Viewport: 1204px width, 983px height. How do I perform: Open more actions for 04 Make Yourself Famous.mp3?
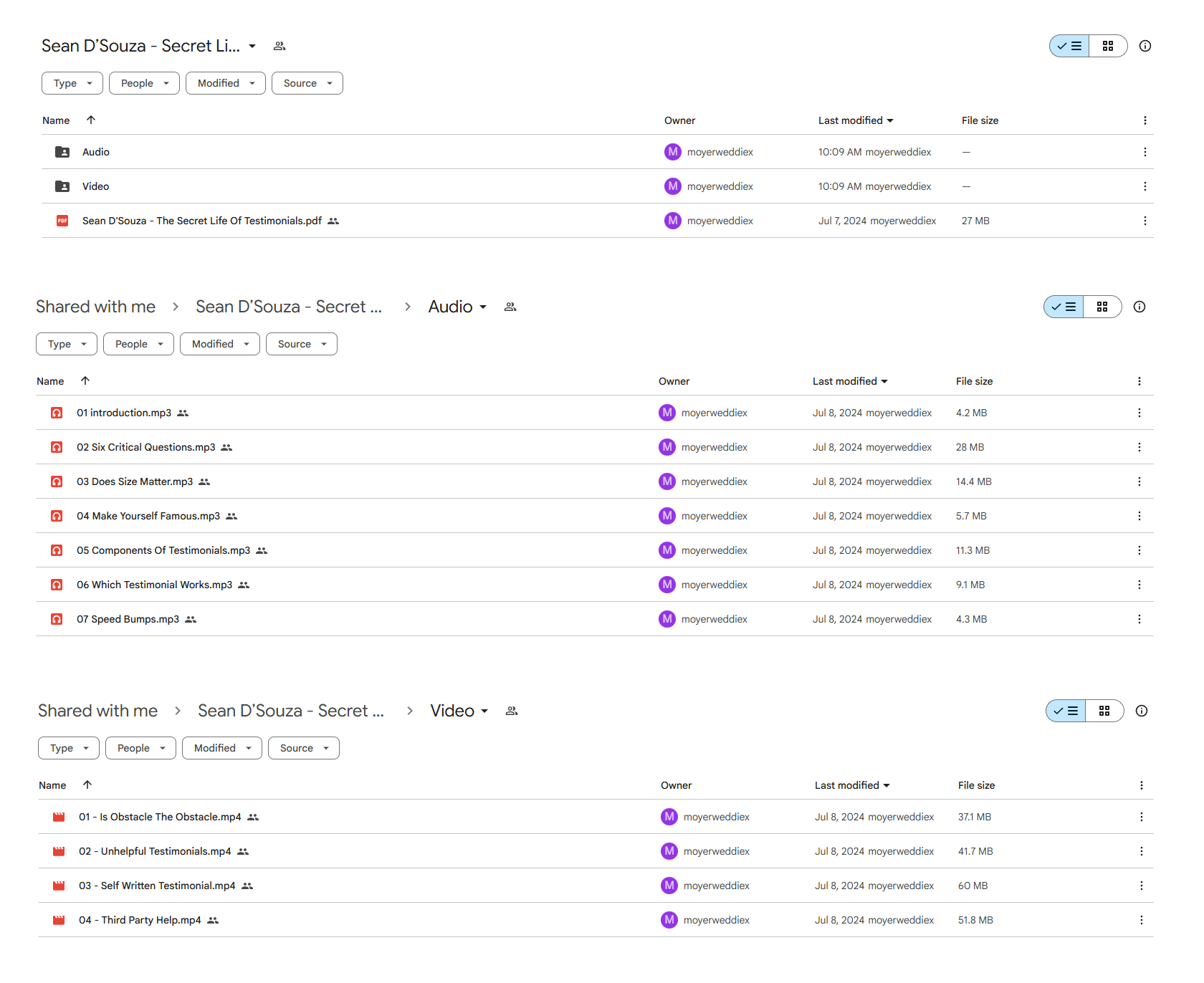[x=1139, y=516]
